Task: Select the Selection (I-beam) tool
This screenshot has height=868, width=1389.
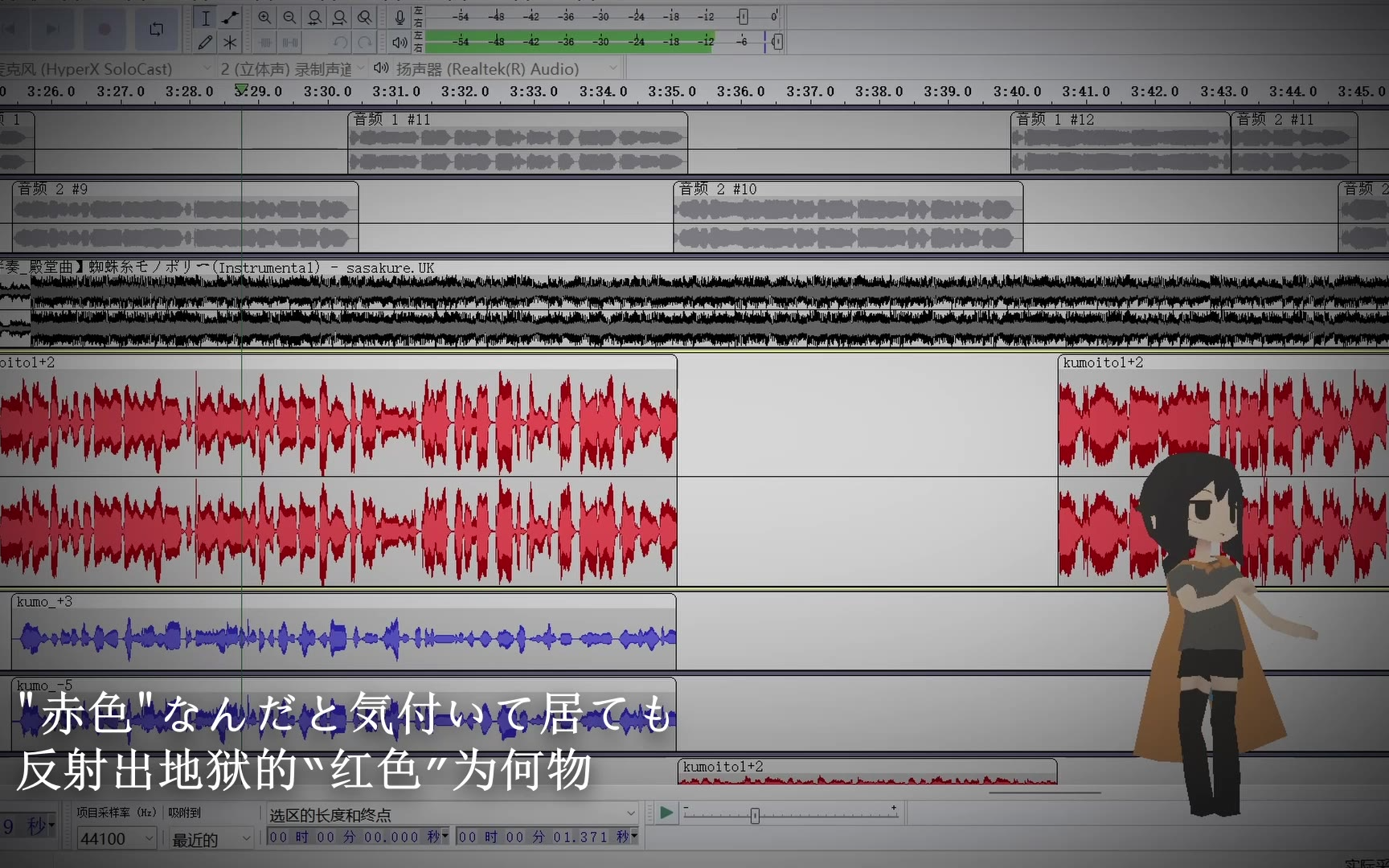Action: point(206,18)
